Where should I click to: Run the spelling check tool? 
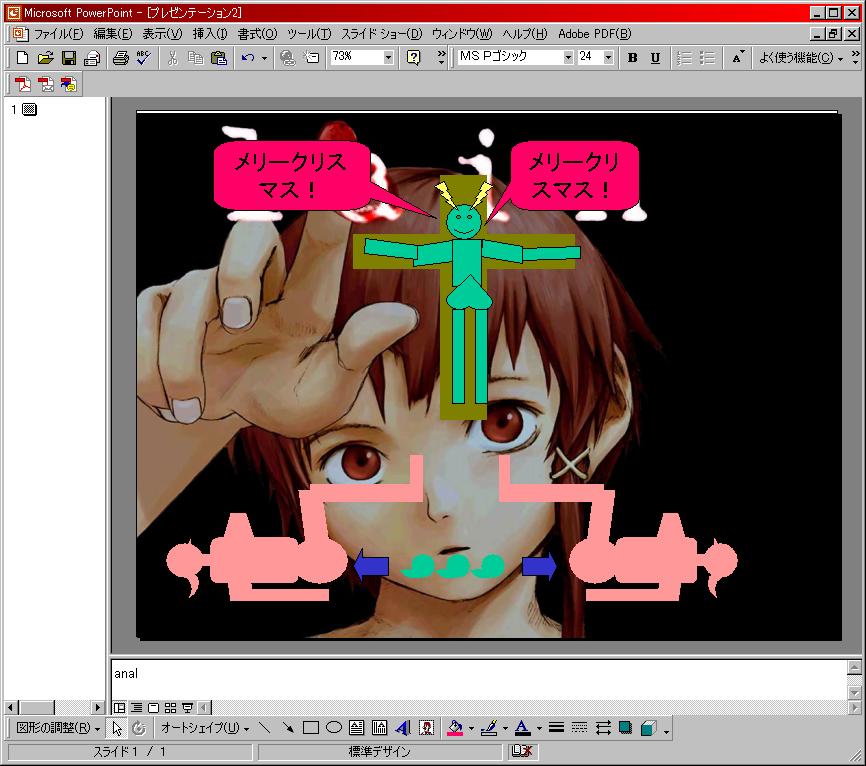143,58
